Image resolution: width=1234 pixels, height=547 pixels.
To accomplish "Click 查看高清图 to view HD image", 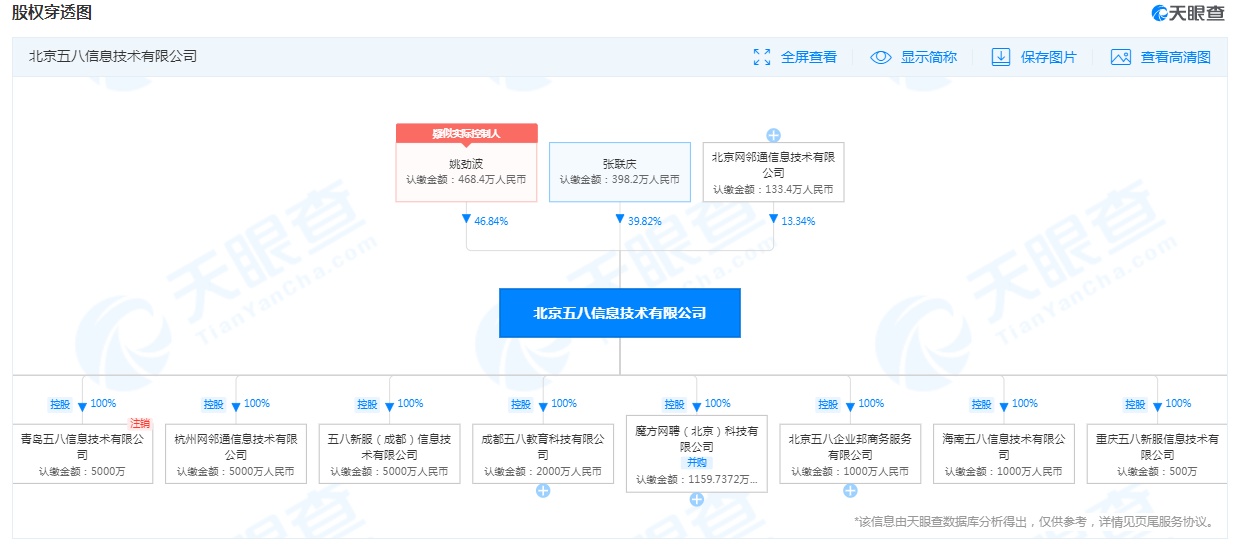I will point(1176,57).
